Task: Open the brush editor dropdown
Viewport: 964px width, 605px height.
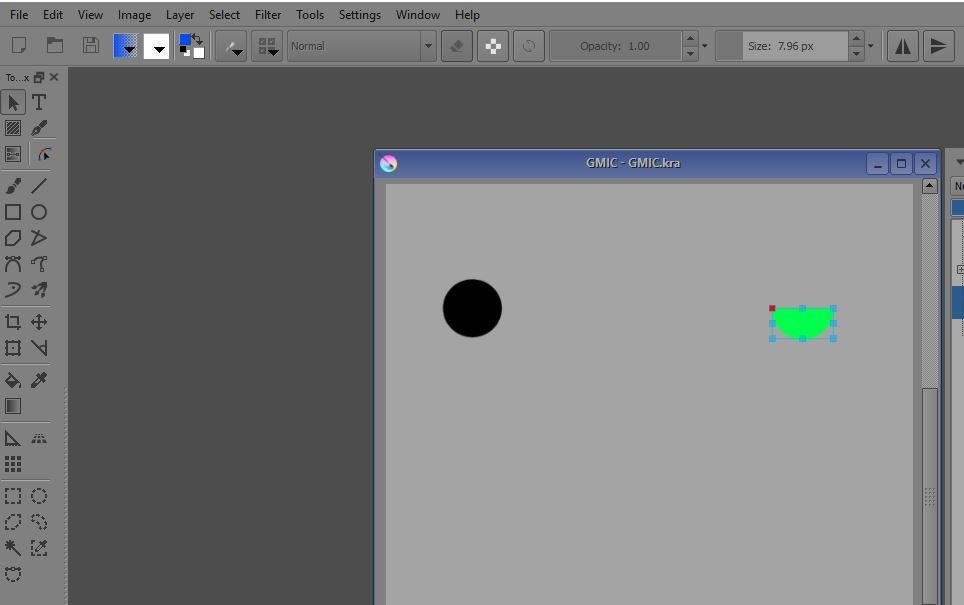Action: point(231,46)
